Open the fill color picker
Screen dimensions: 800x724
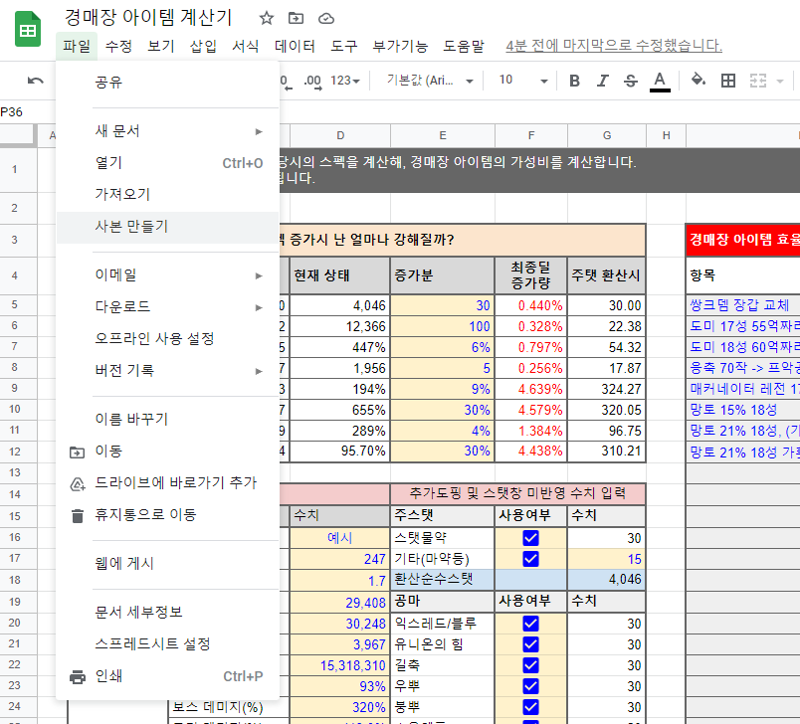698,81
